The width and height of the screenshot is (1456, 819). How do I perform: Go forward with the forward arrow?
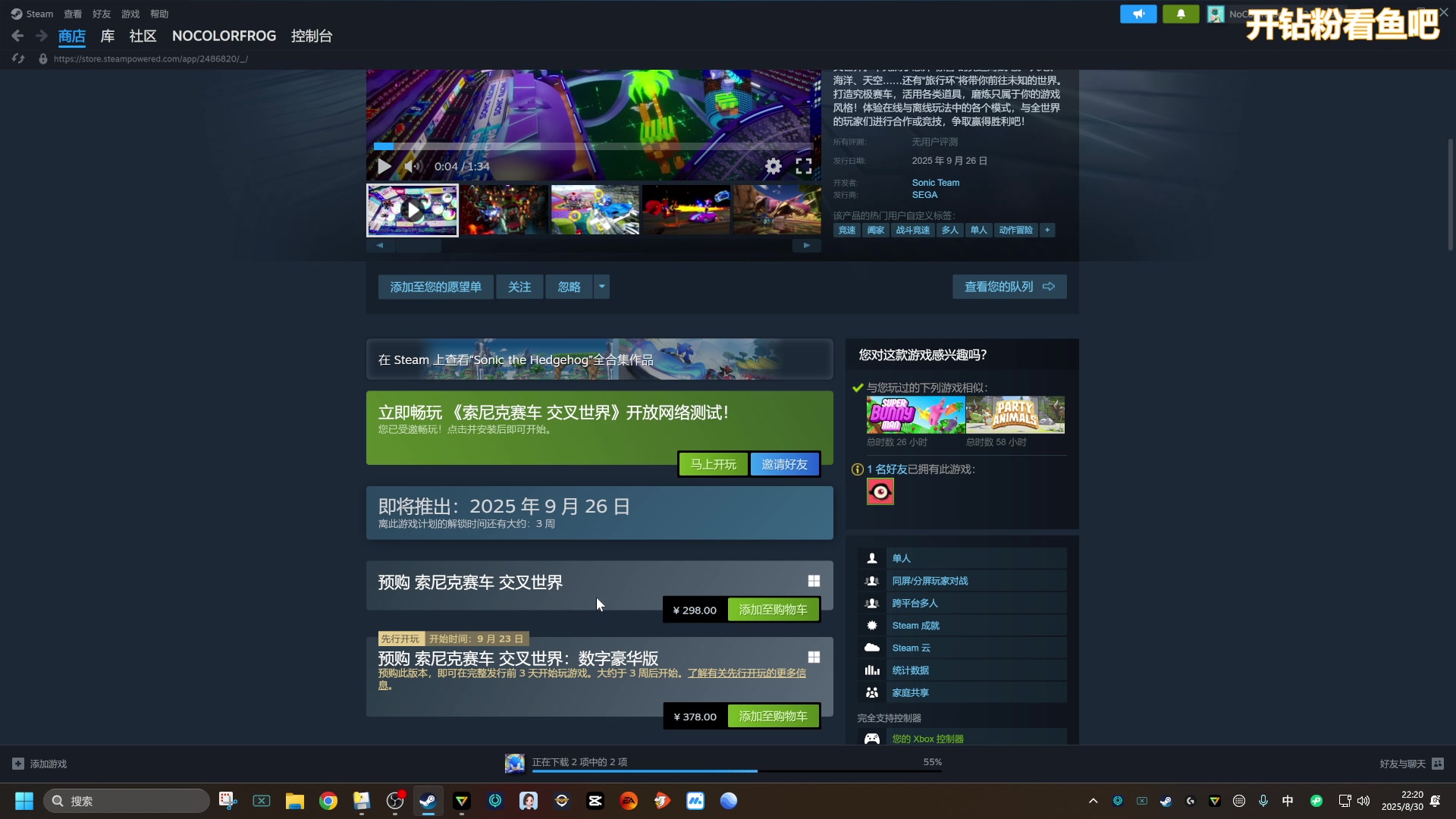[x=42, y=36]
